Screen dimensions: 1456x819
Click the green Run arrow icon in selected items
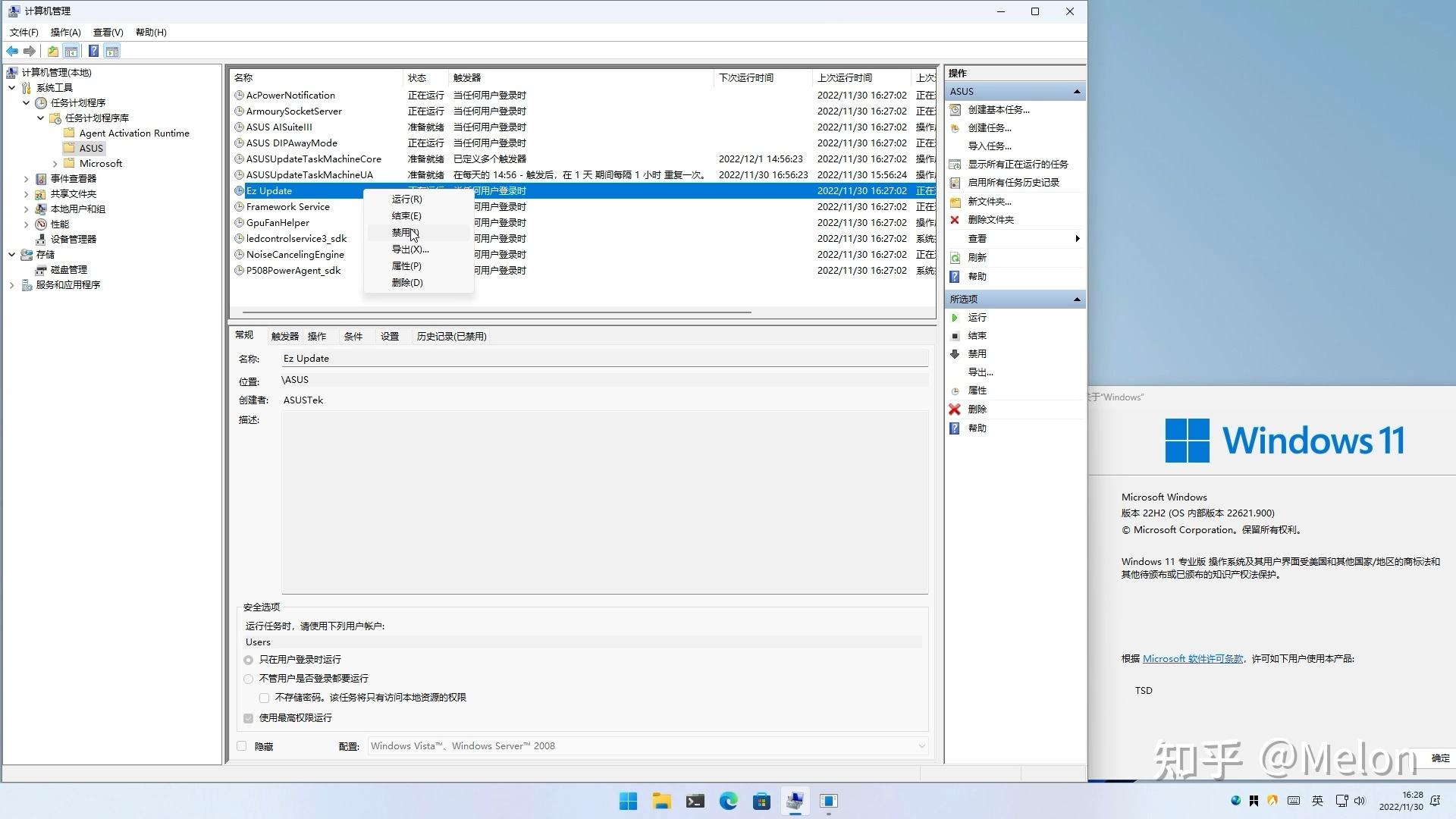coord(955,318)
